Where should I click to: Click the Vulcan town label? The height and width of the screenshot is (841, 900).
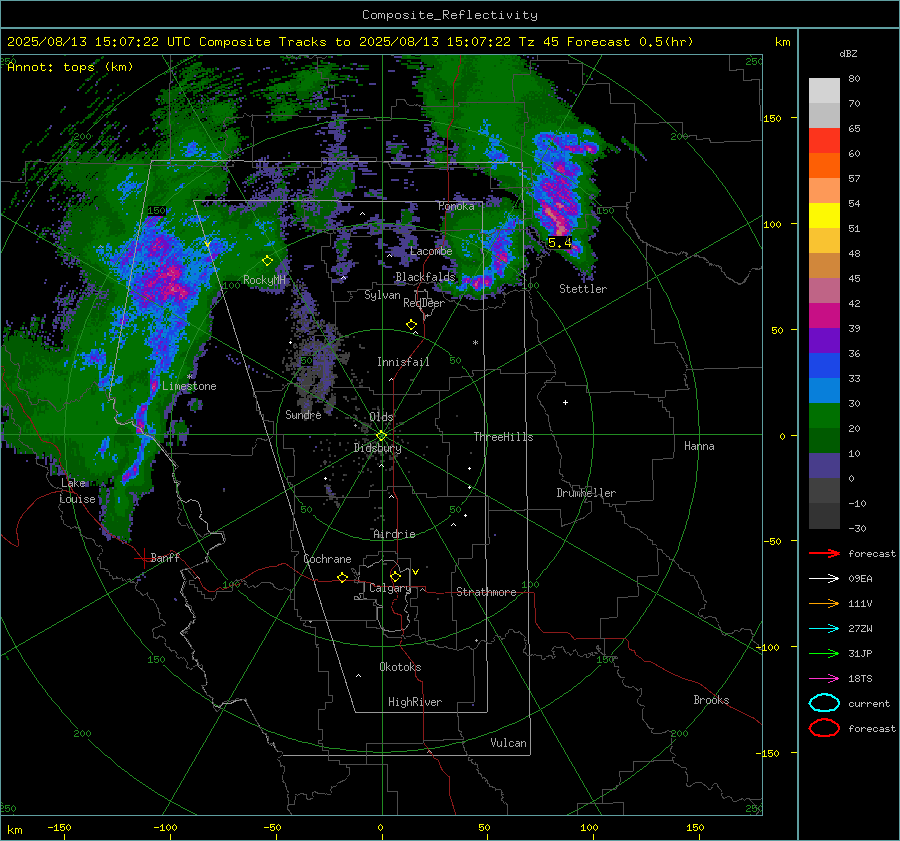508,743
